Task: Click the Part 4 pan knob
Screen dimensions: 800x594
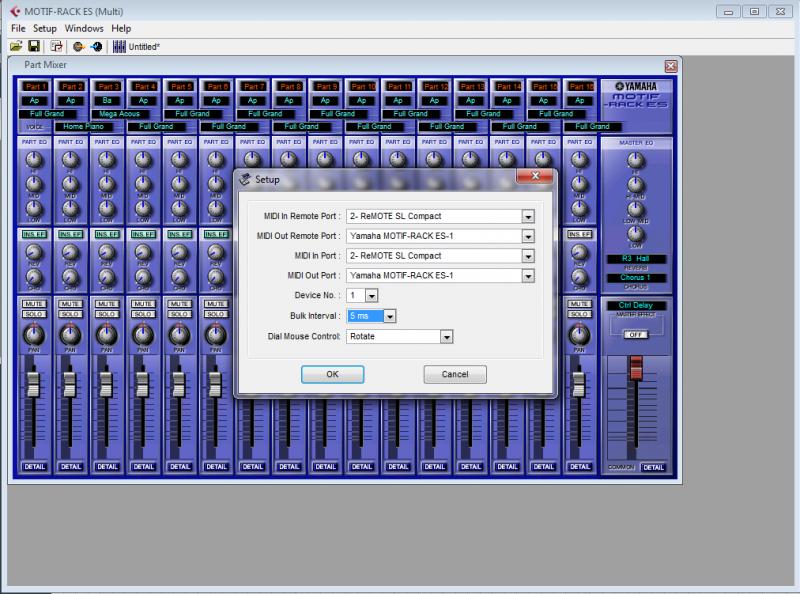Action: pos(143,335)
